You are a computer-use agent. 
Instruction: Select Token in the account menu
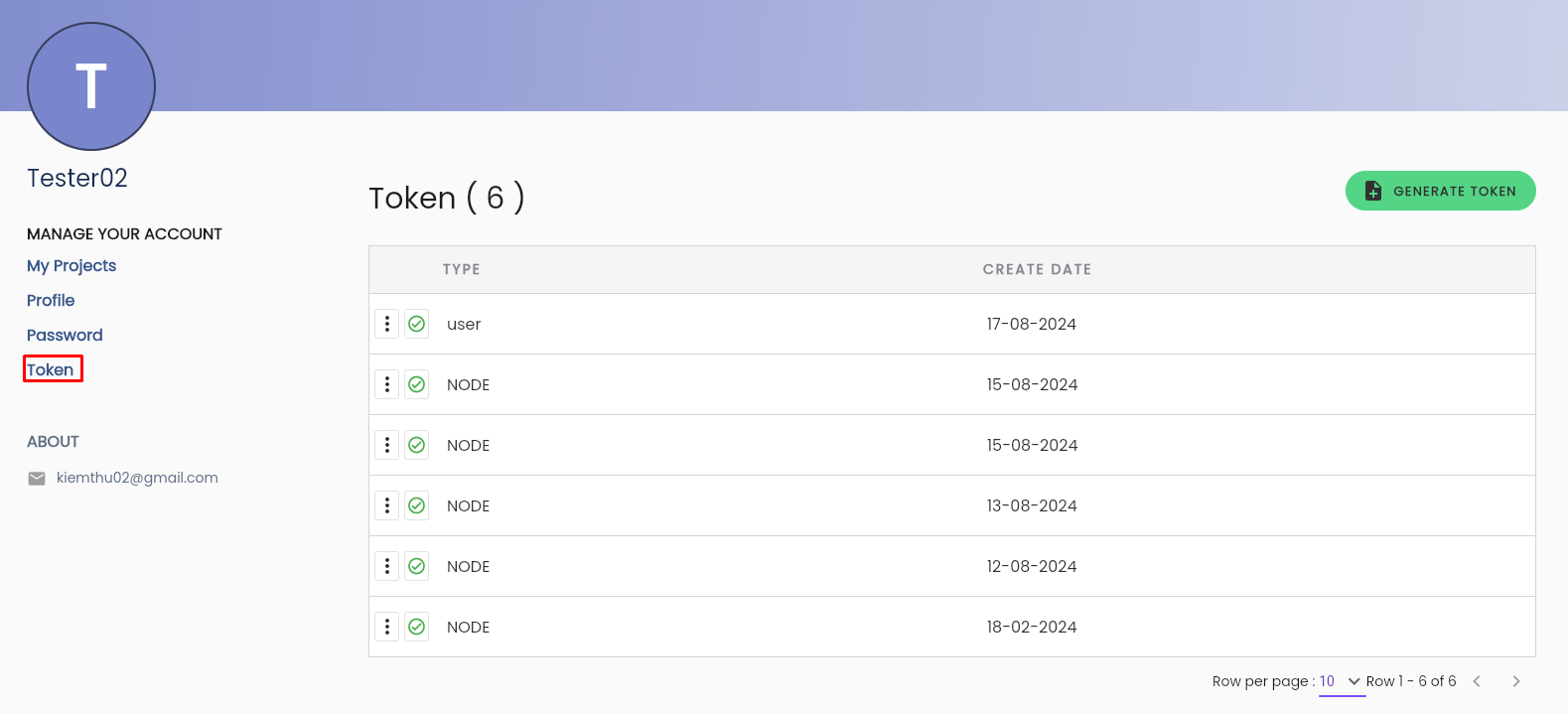point(51,369)
